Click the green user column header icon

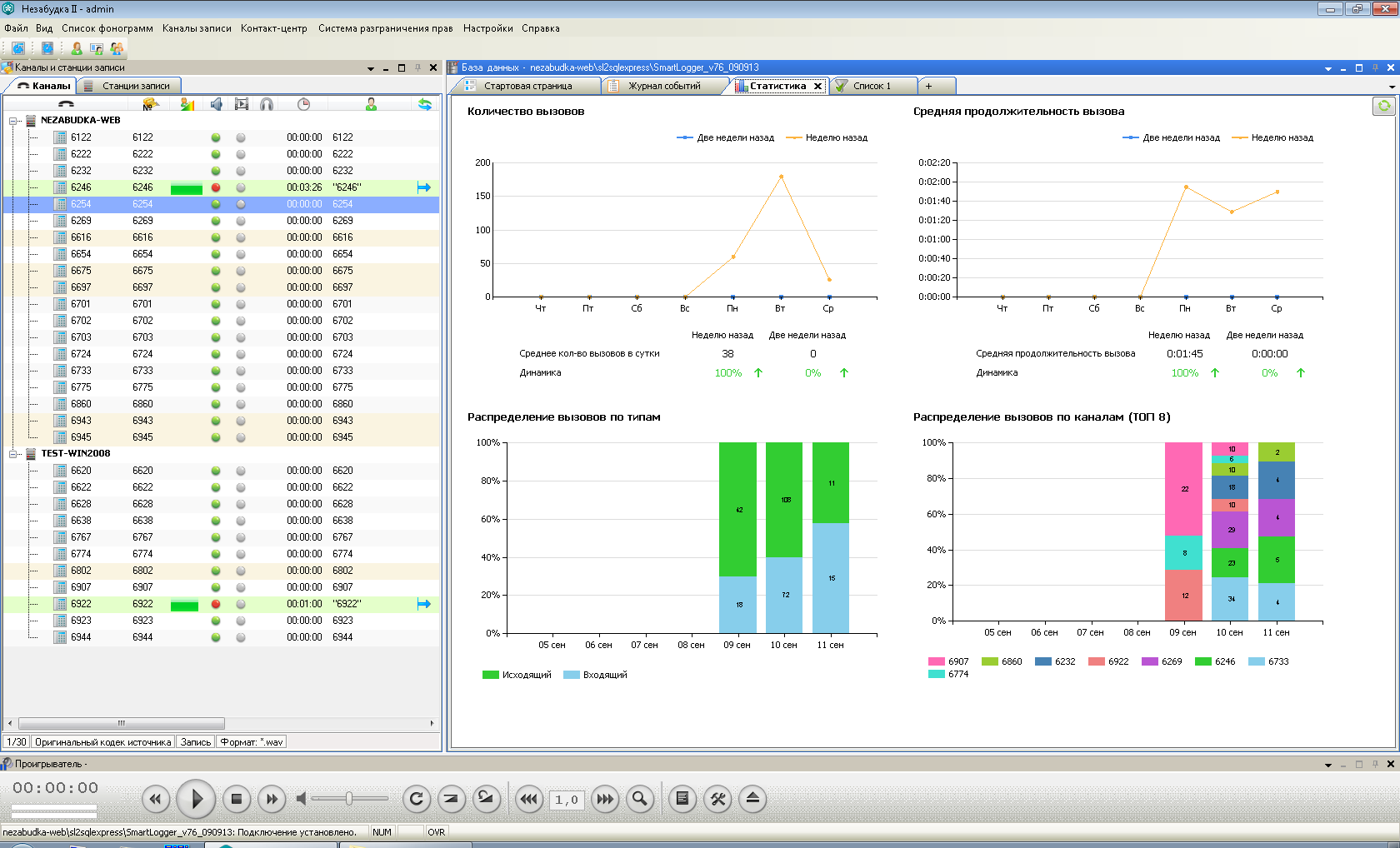point(371,104)
